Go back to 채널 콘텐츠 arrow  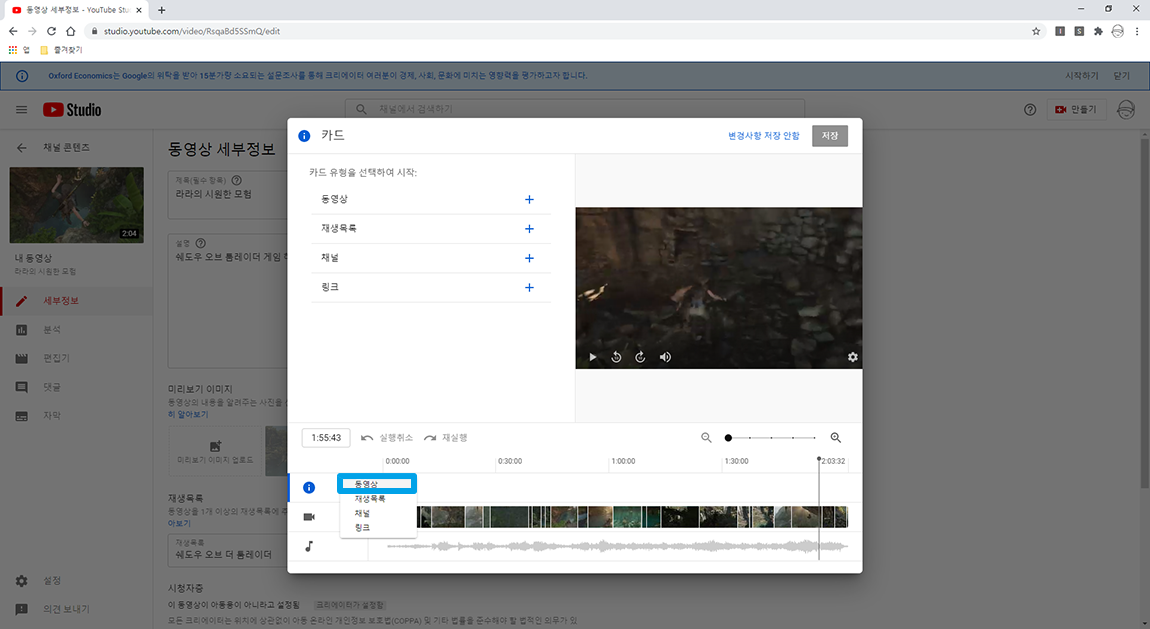point(21,147)
